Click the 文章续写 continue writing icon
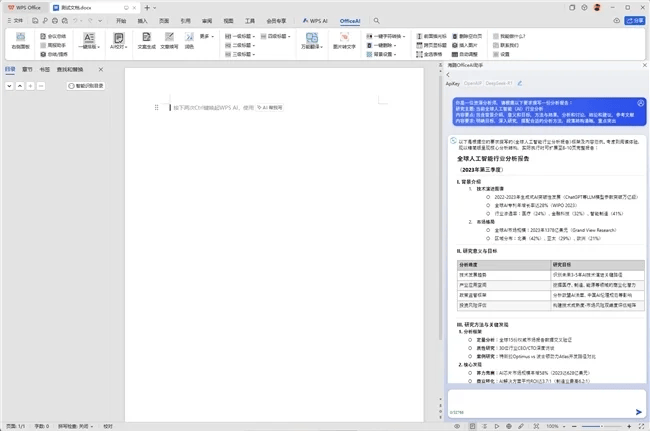 point(169,41)
